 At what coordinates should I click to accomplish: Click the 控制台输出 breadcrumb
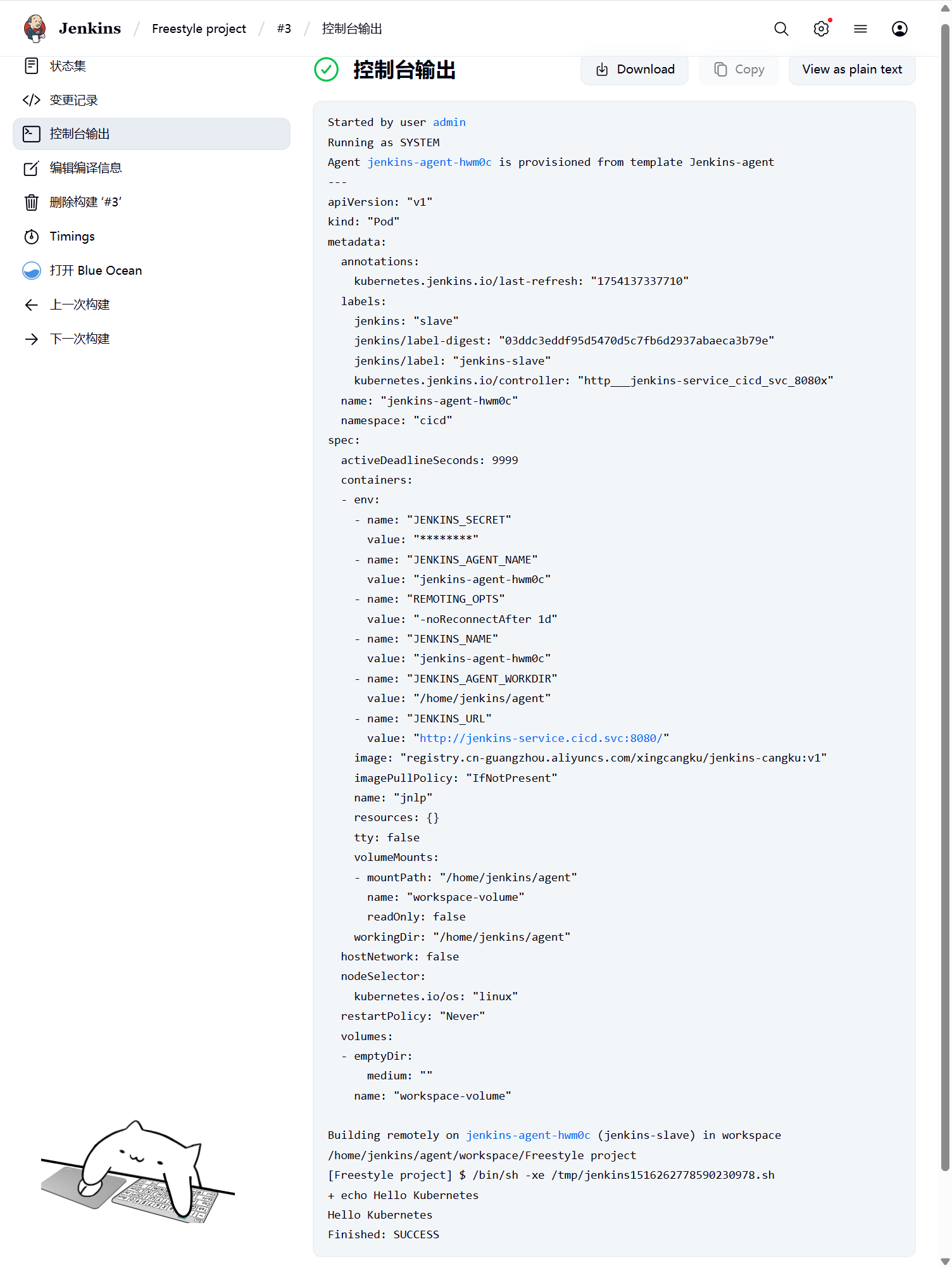[x=352, y=28]
